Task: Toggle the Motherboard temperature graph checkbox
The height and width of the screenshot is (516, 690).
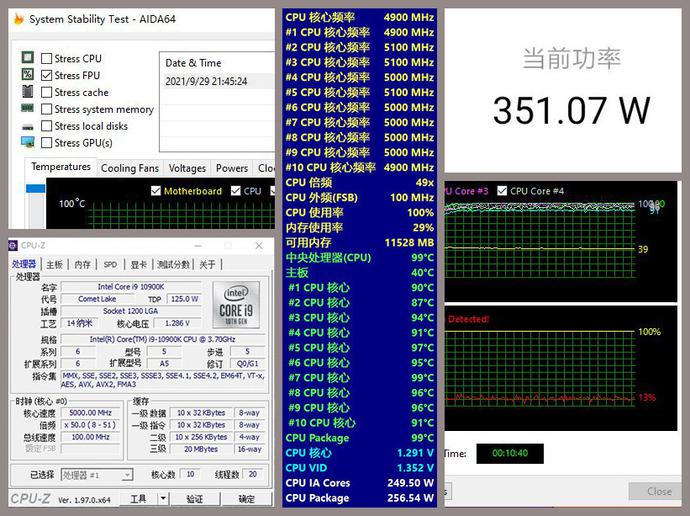Action: [155, 191]
